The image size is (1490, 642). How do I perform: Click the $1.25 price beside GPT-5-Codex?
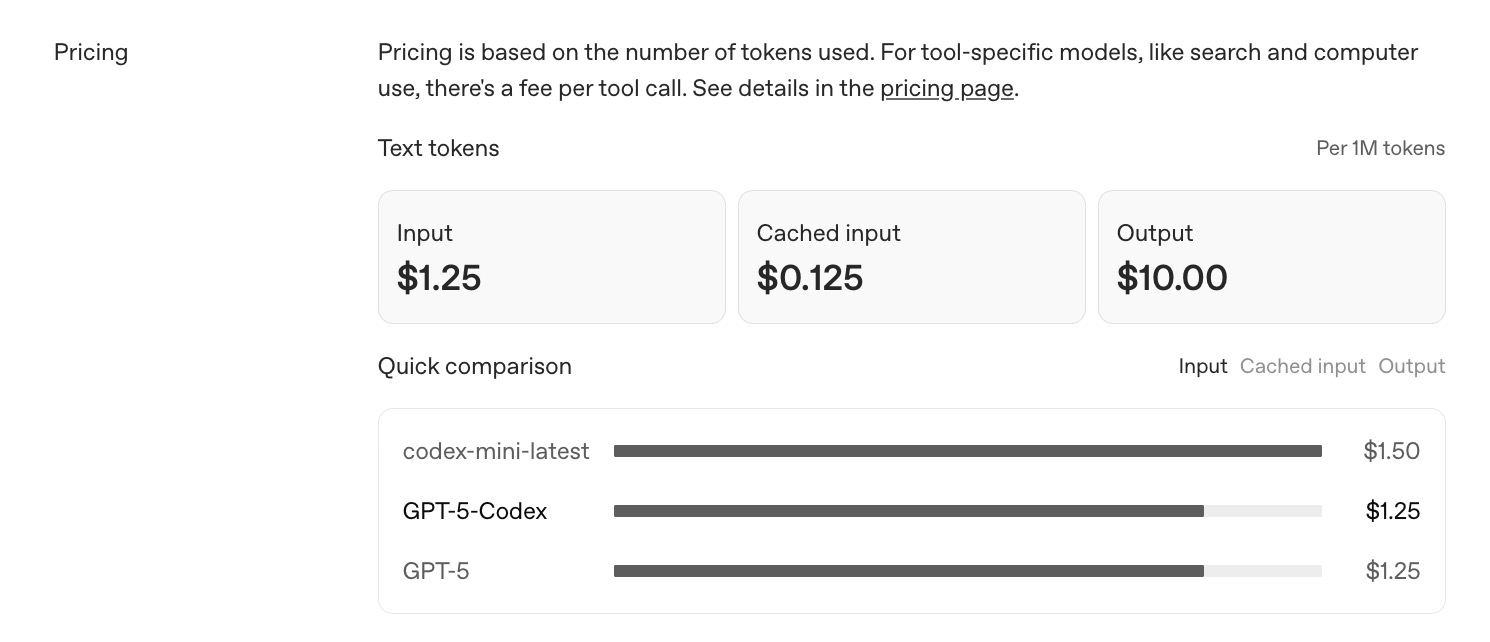pyautogui.click(x=1392, y=511)
